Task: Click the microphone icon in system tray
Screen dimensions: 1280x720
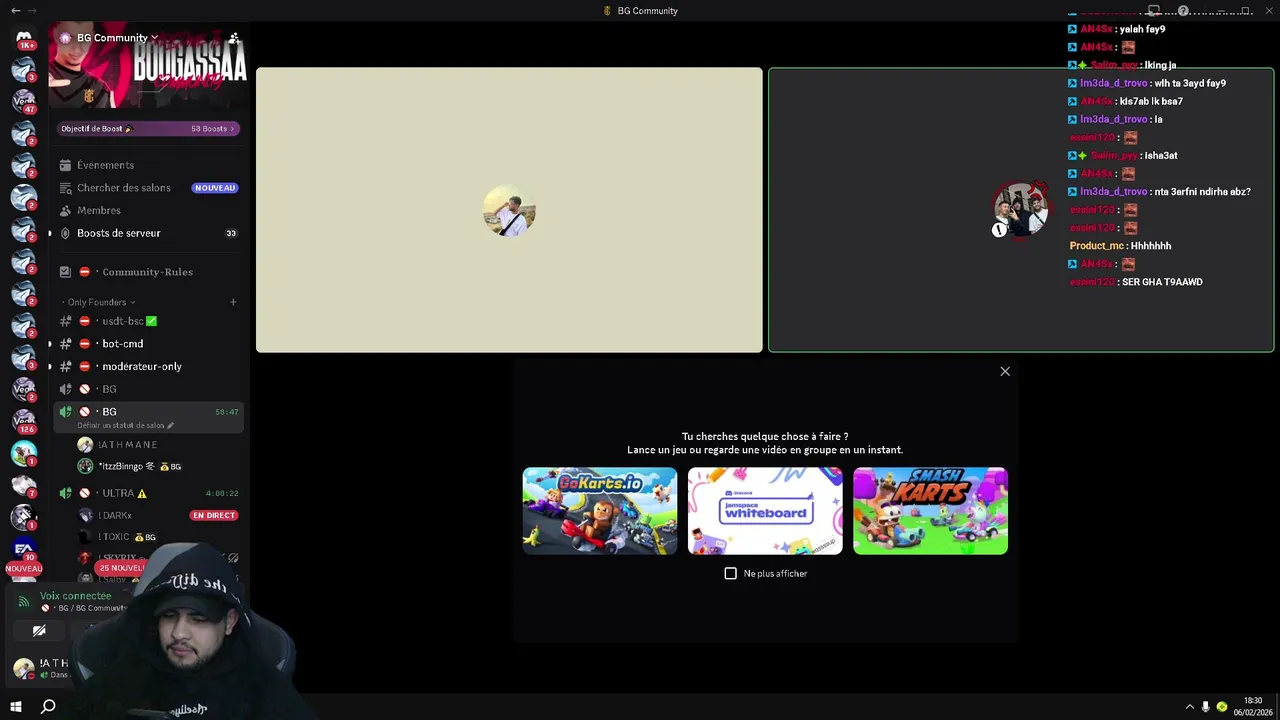Action: (x=1205, y=707)
